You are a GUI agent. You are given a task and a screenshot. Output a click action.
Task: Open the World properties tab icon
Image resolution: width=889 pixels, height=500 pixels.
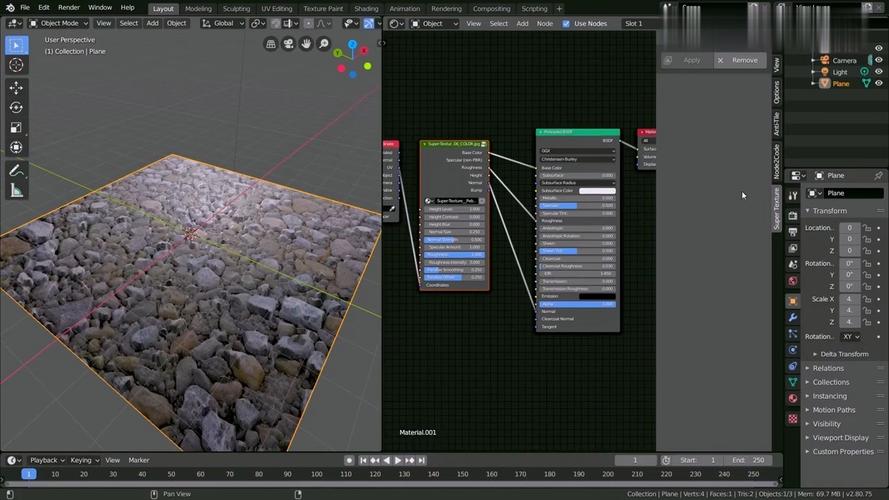click(x=793, y=281)
